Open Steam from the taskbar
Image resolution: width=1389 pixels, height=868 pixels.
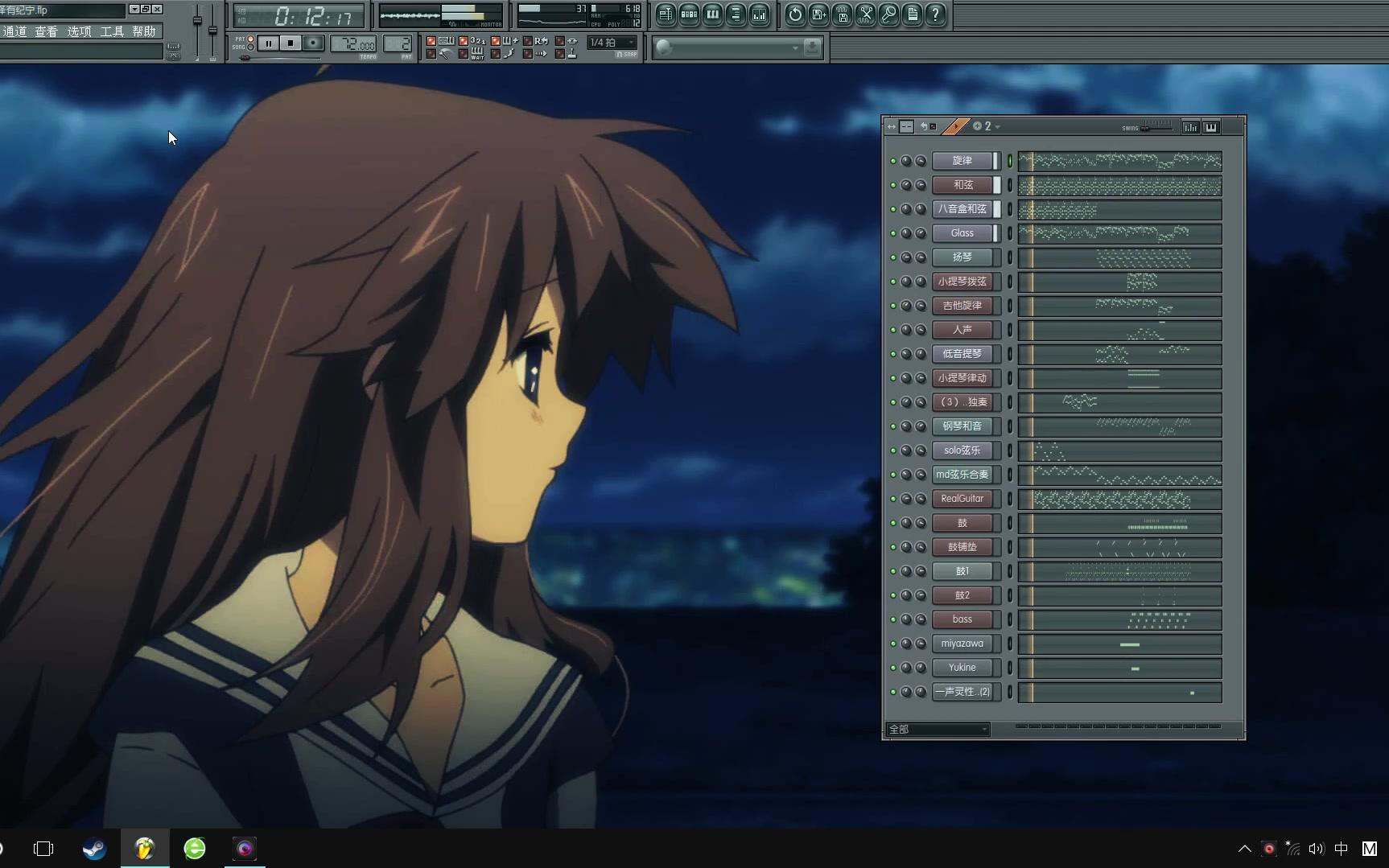coord(94,848)
